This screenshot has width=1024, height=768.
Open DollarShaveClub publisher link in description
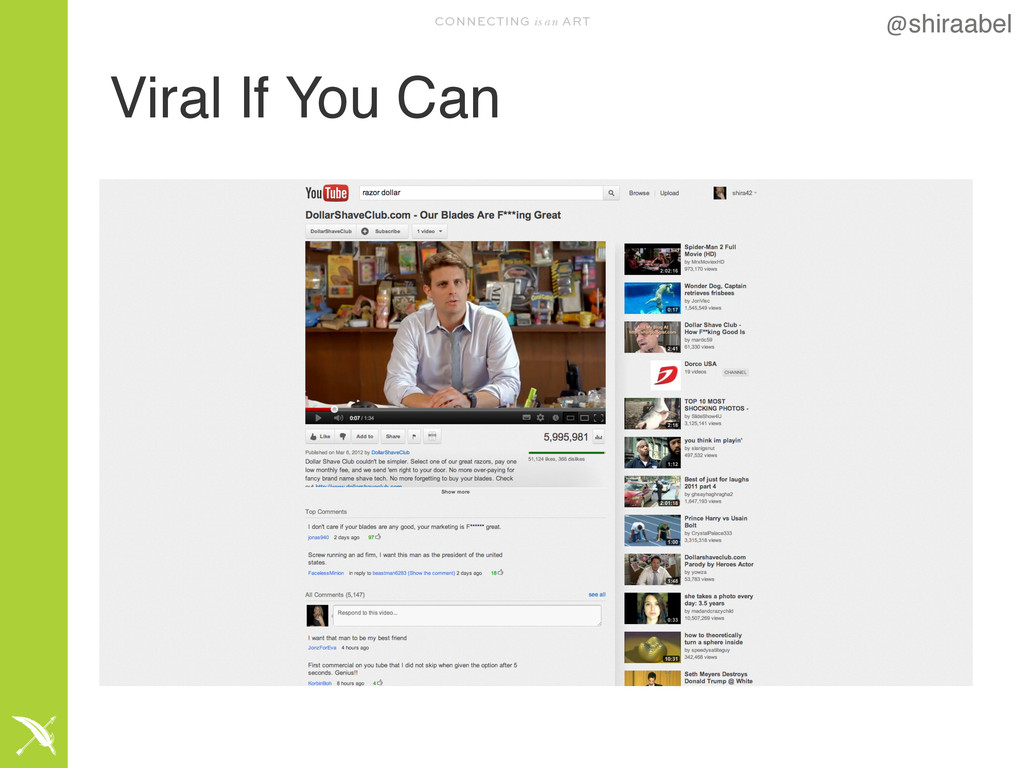(391, 453)
